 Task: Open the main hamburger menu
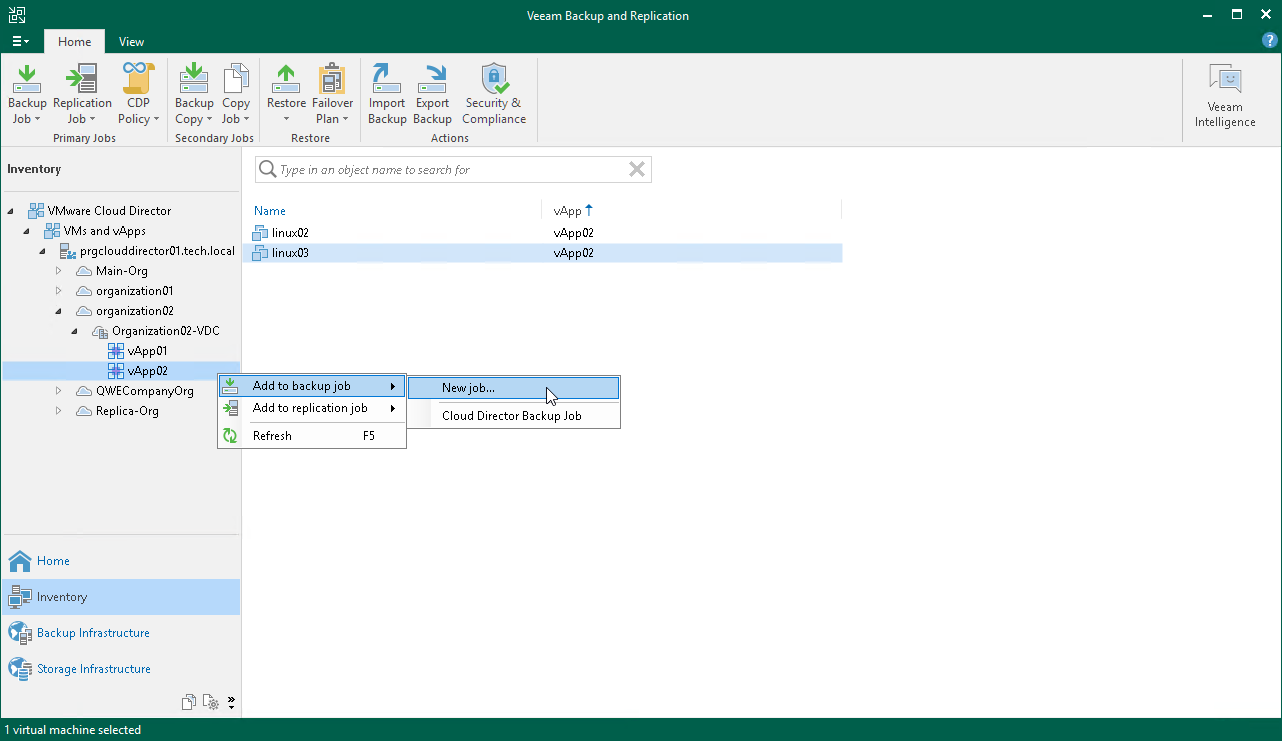[20, 41]
